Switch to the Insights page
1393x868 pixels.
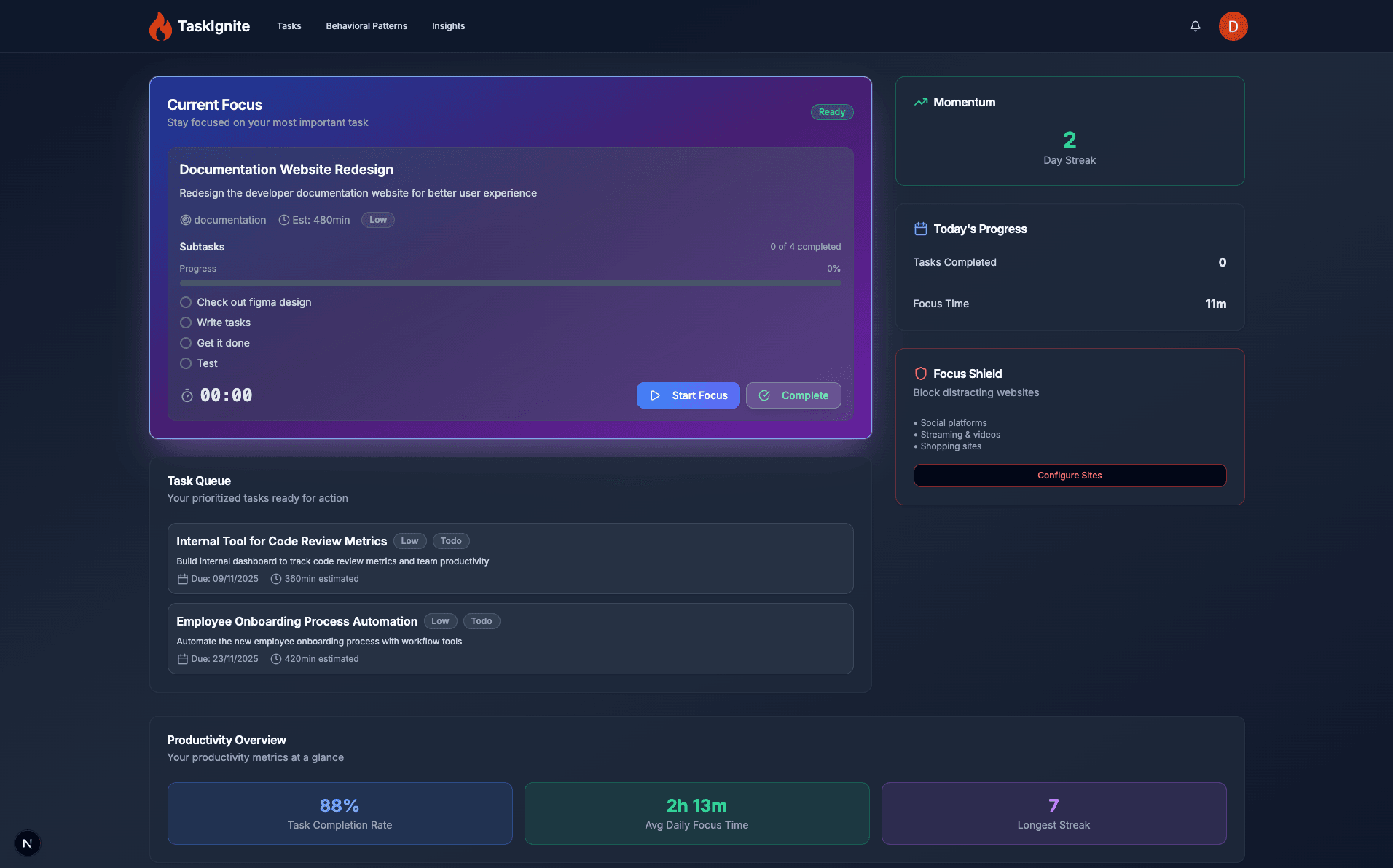[x=448, y=26]
